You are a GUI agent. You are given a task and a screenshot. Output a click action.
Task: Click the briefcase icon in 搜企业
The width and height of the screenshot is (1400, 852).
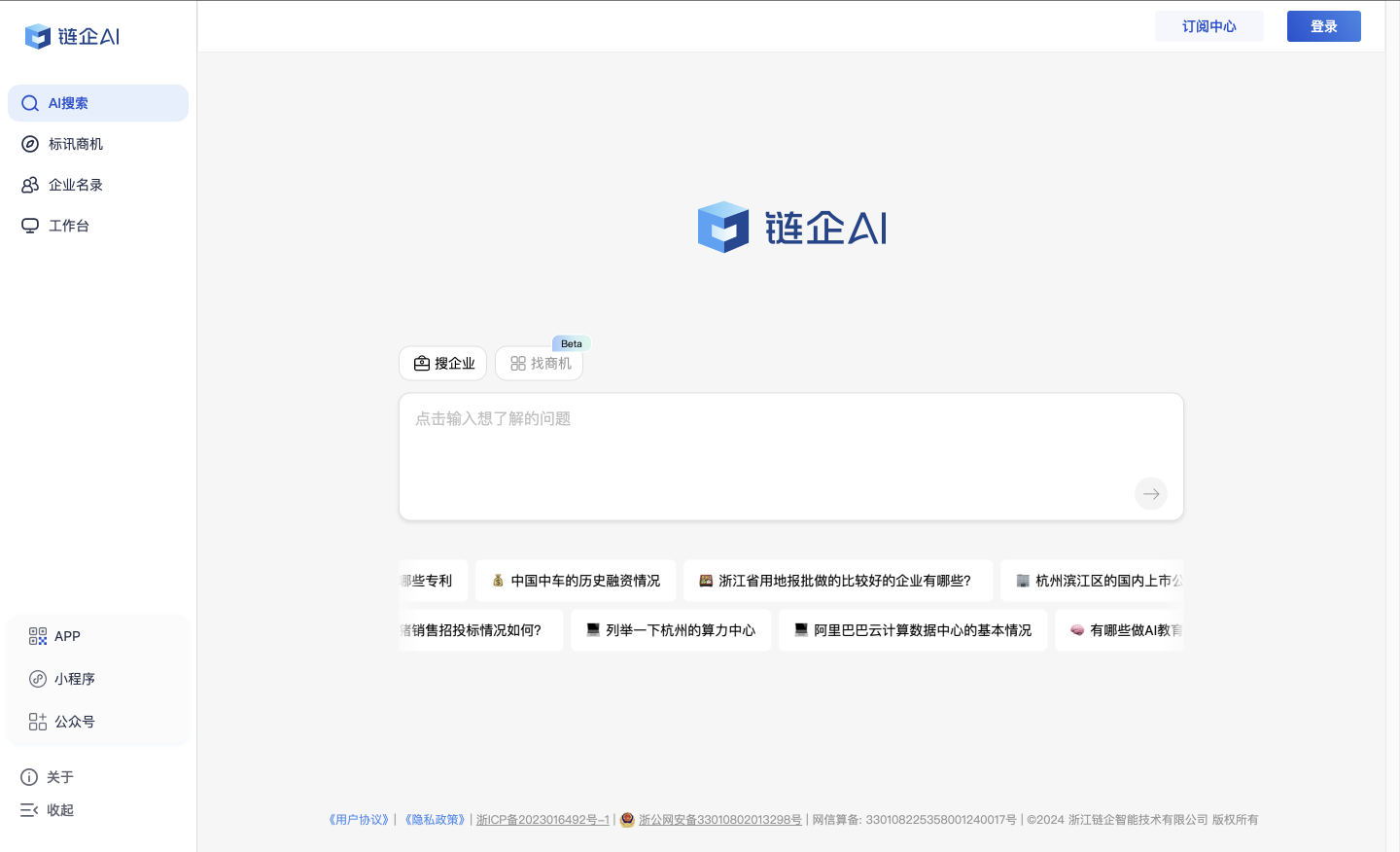pos(422,364)
